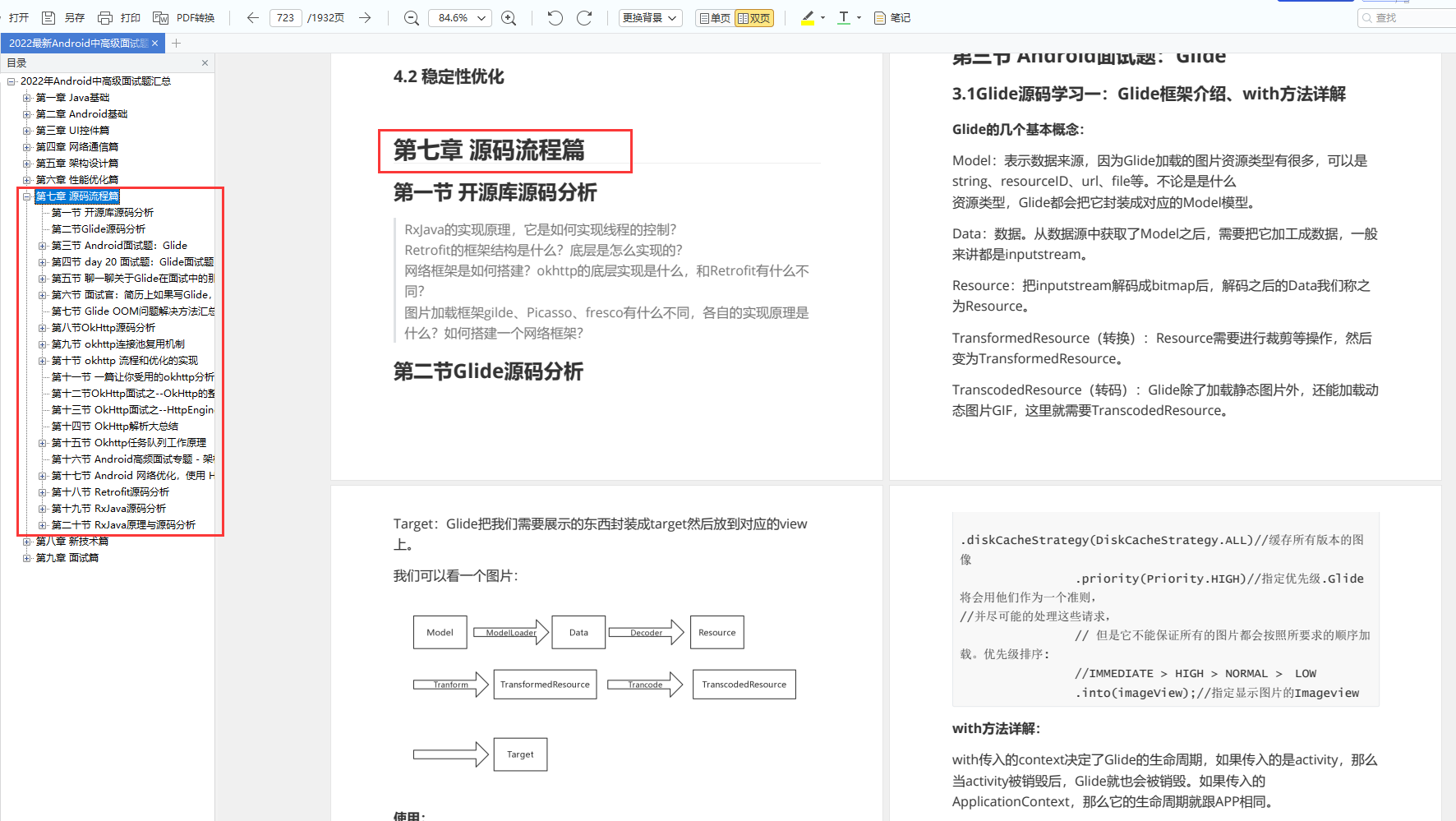The width and height of the screenshot is (1456, 821).
Task: Click the 笔记 notes button
Action: (892, 18)
